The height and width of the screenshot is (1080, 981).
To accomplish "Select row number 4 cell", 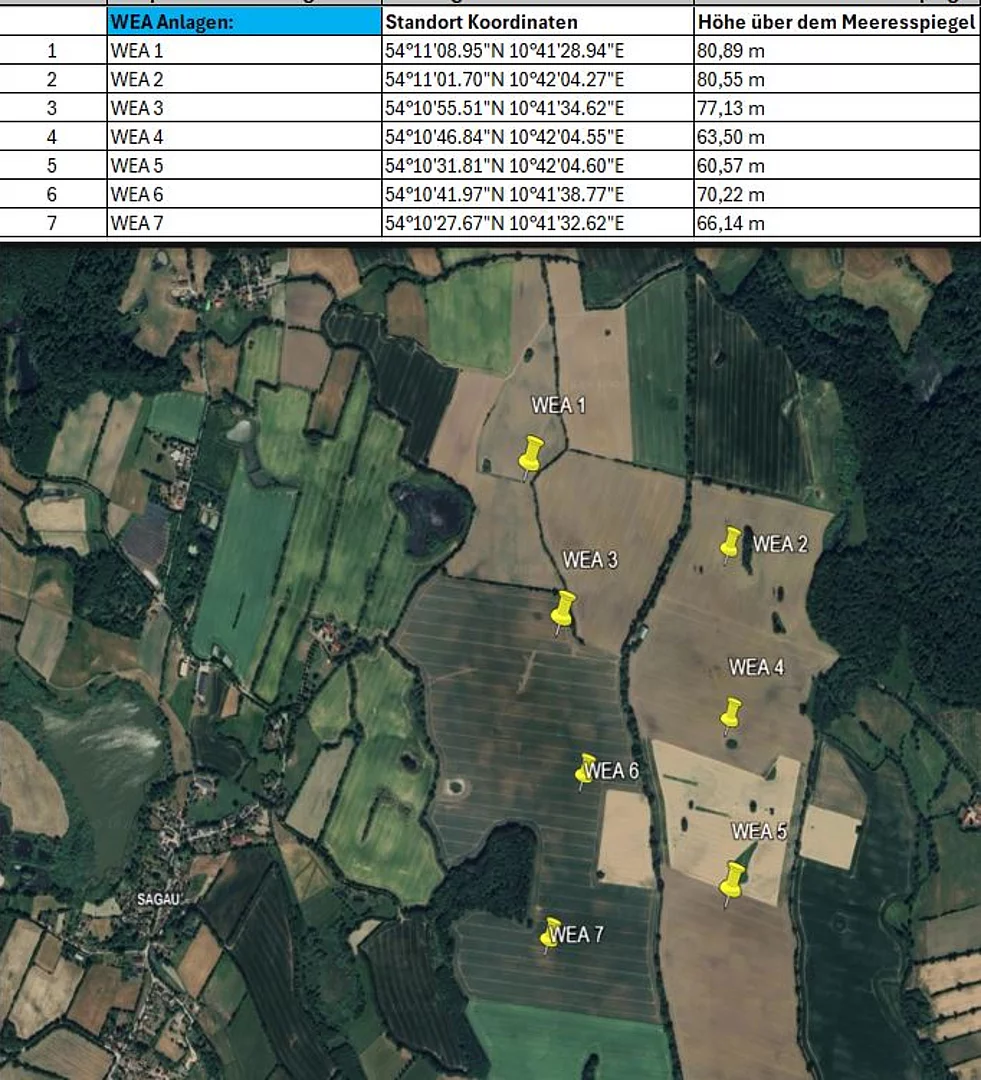I will [x=53, y=137].
